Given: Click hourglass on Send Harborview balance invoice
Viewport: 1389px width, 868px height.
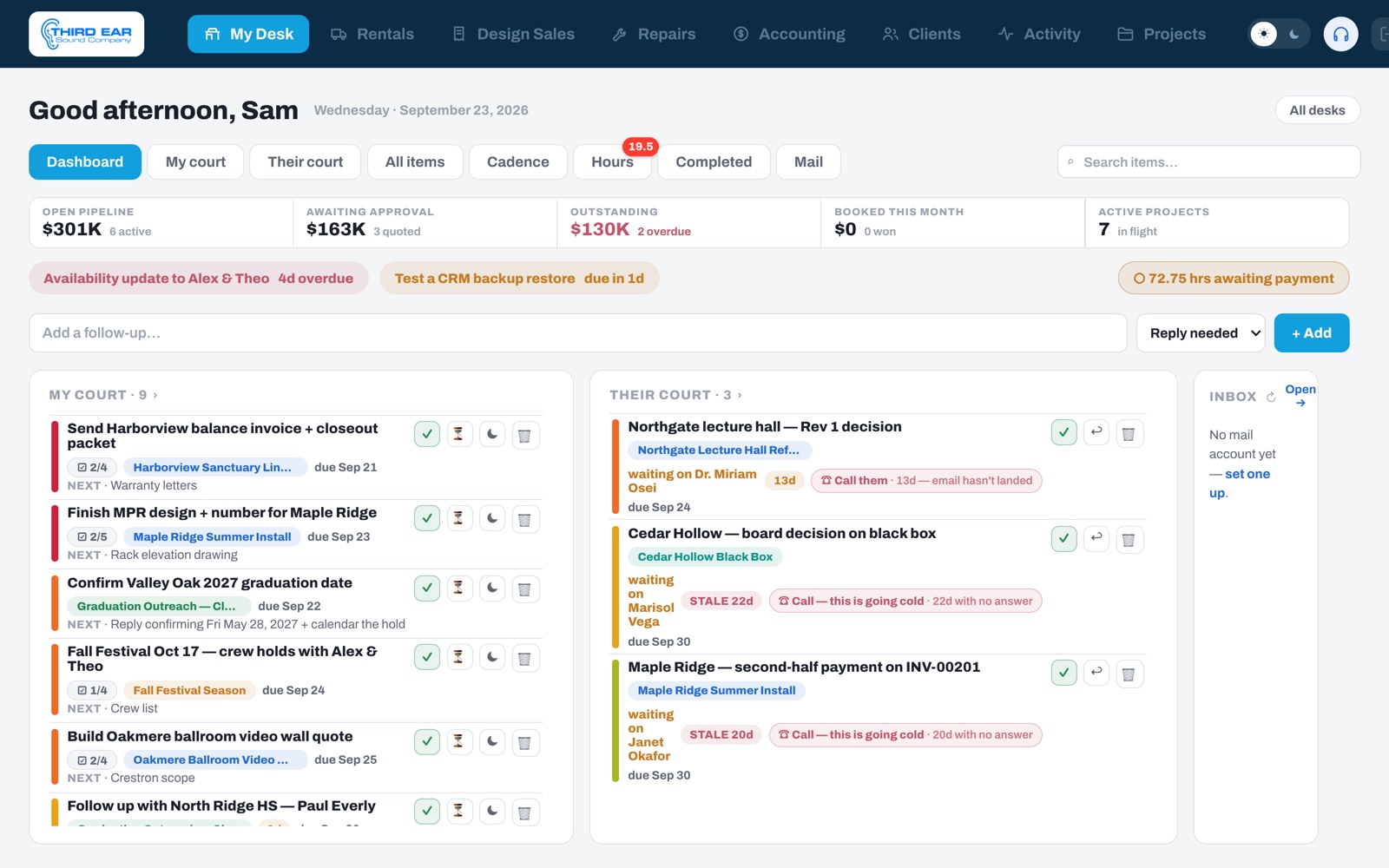Looking at the screenshot, I should pos(458,434).
